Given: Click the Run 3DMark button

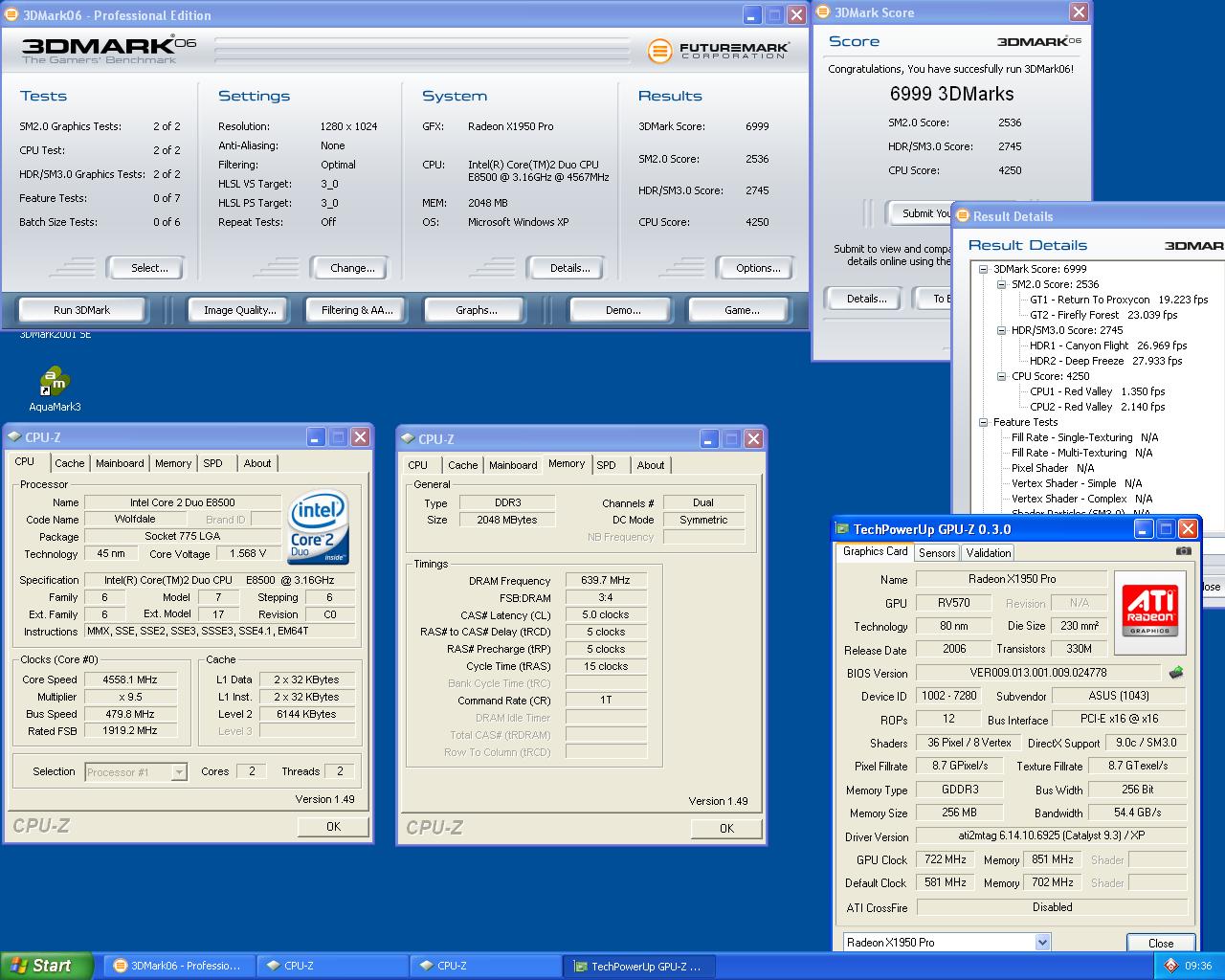Looking at the screenshot, I should [82, 310].
